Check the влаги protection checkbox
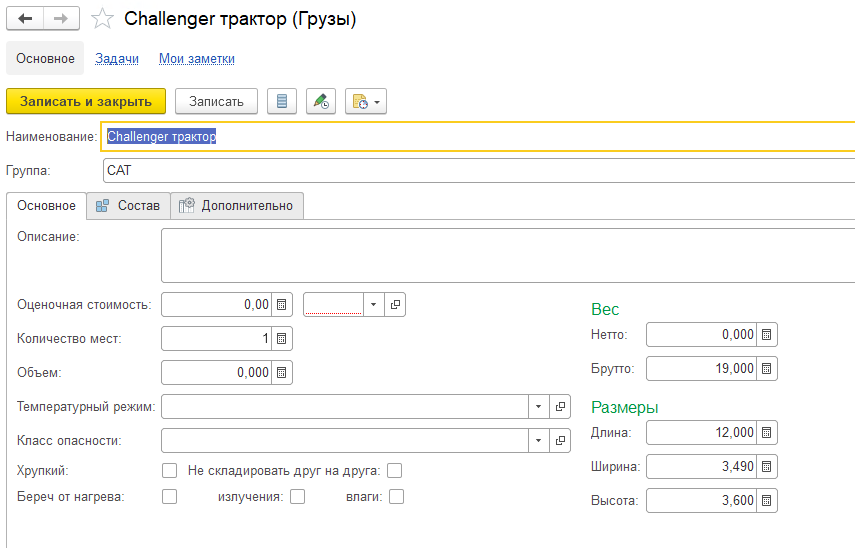855x548 pixels. coord(397,496)
